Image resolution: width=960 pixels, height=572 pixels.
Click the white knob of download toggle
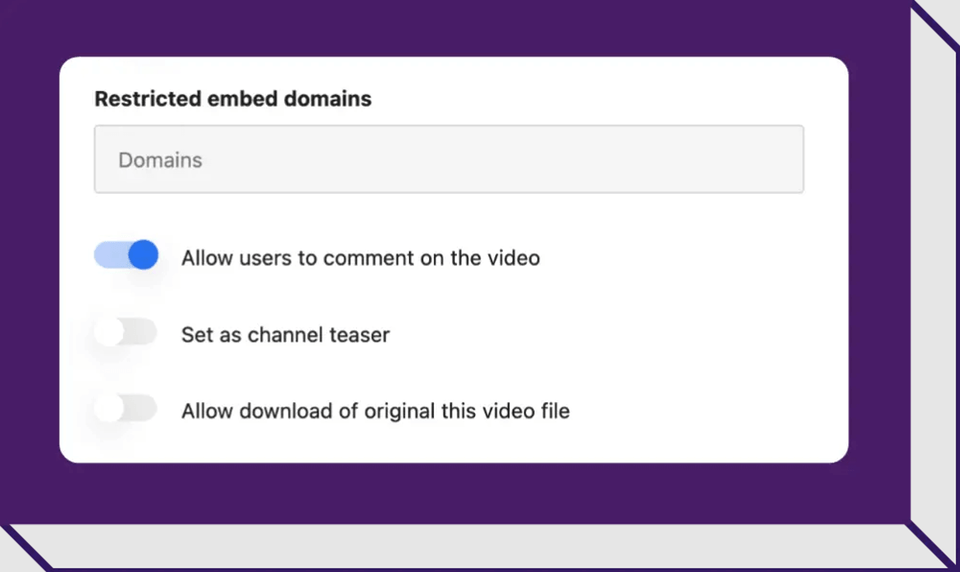point(110,408)
